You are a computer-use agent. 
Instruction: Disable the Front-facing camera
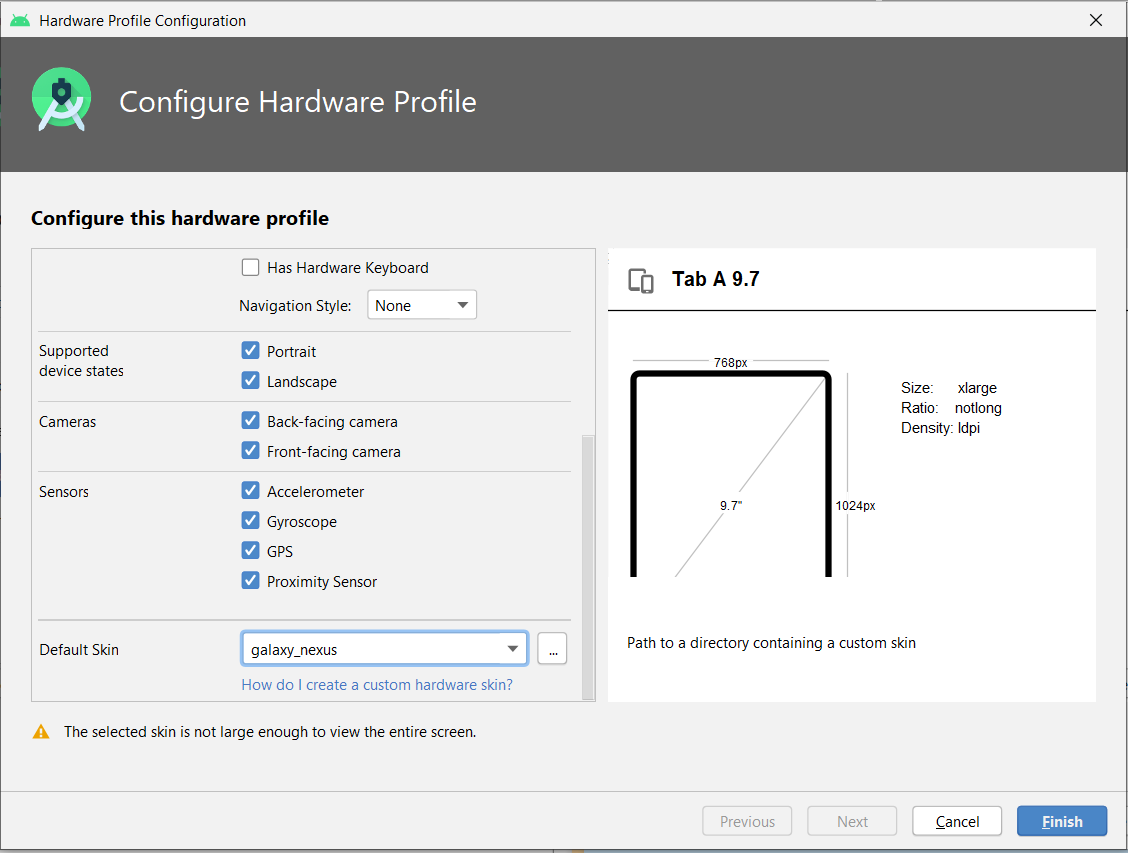pos(250,451)
